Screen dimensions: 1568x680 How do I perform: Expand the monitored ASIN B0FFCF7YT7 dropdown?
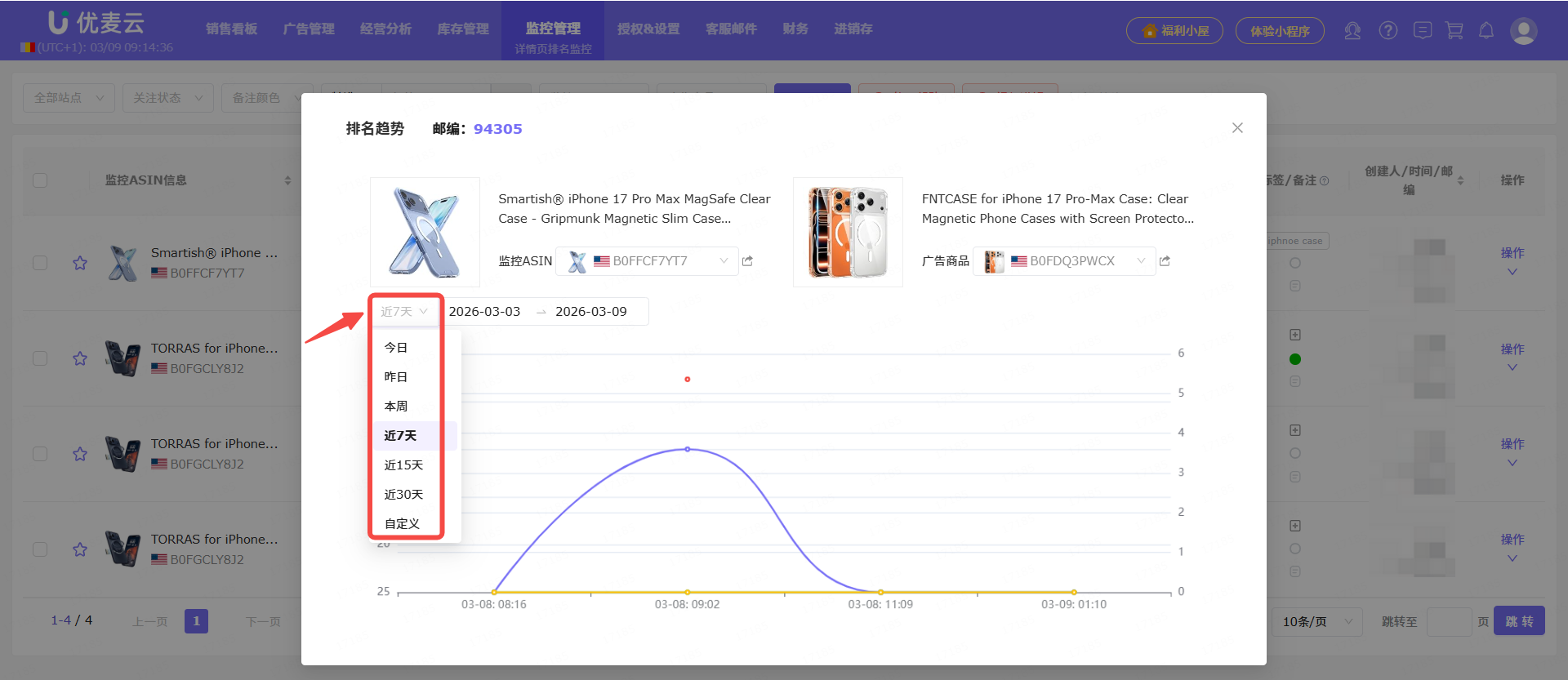point(723,261)
